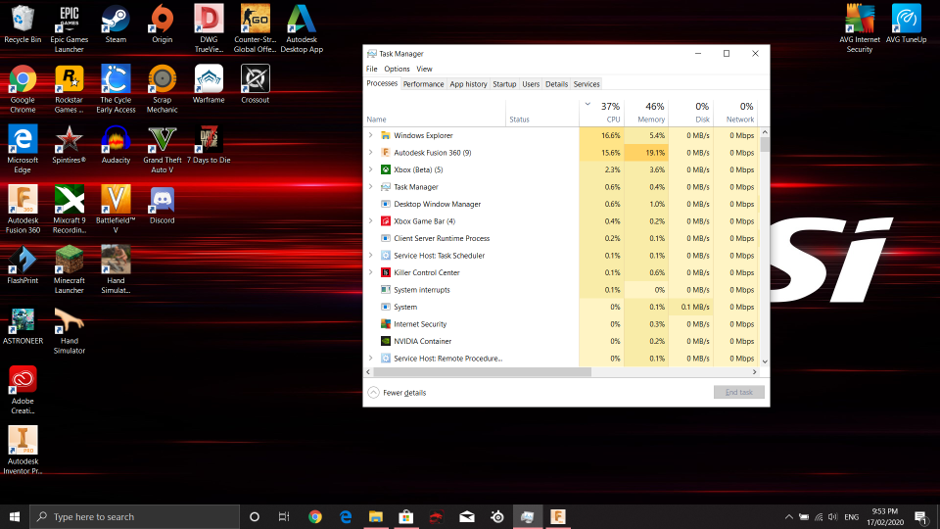Sort processes by Network column header
This screenshot has width=940, height=529.
point(736,112)
